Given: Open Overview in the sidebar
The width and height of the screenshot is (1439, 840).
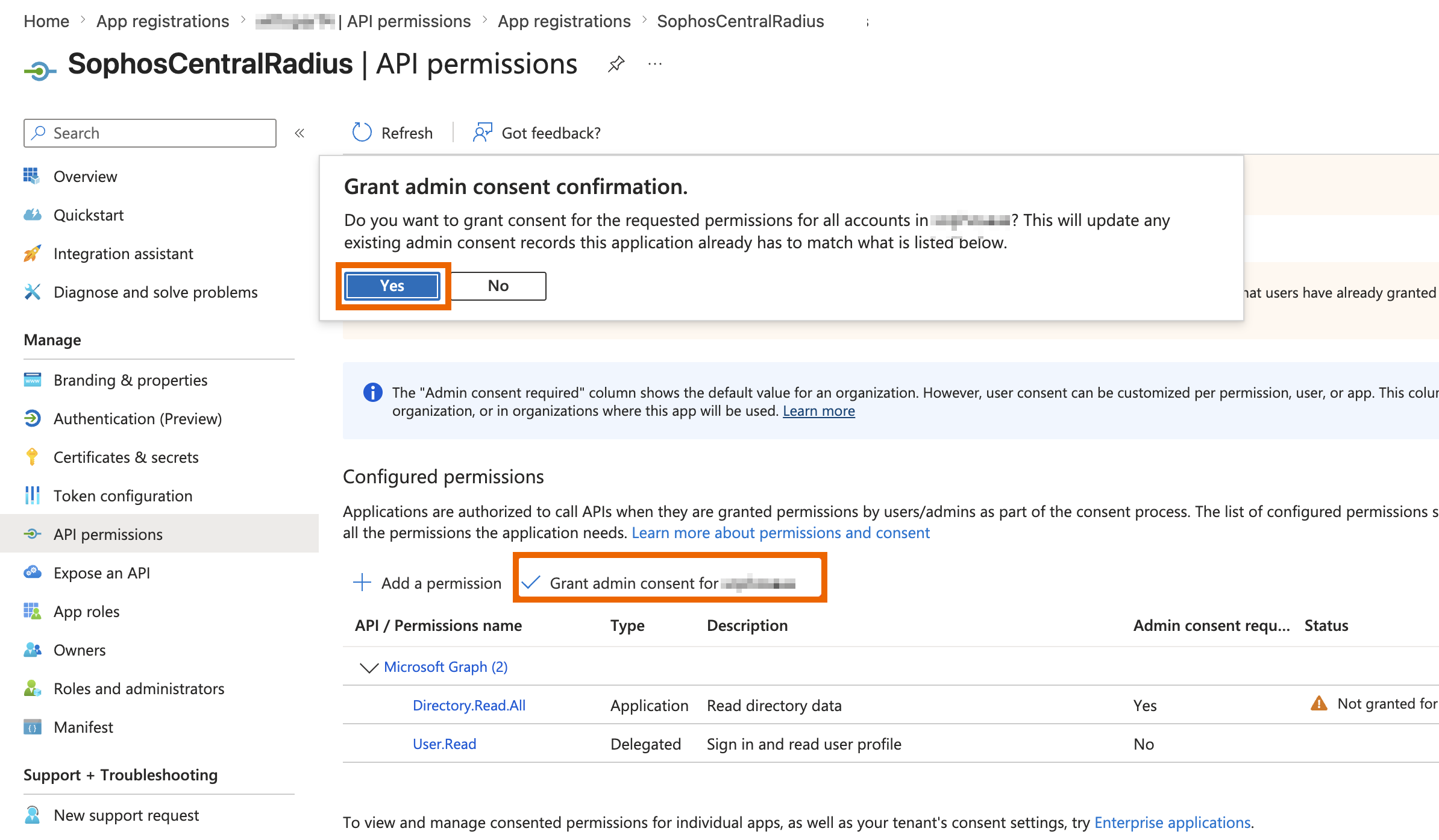Looking at the screenshot, I should click(x=86, y=176).
